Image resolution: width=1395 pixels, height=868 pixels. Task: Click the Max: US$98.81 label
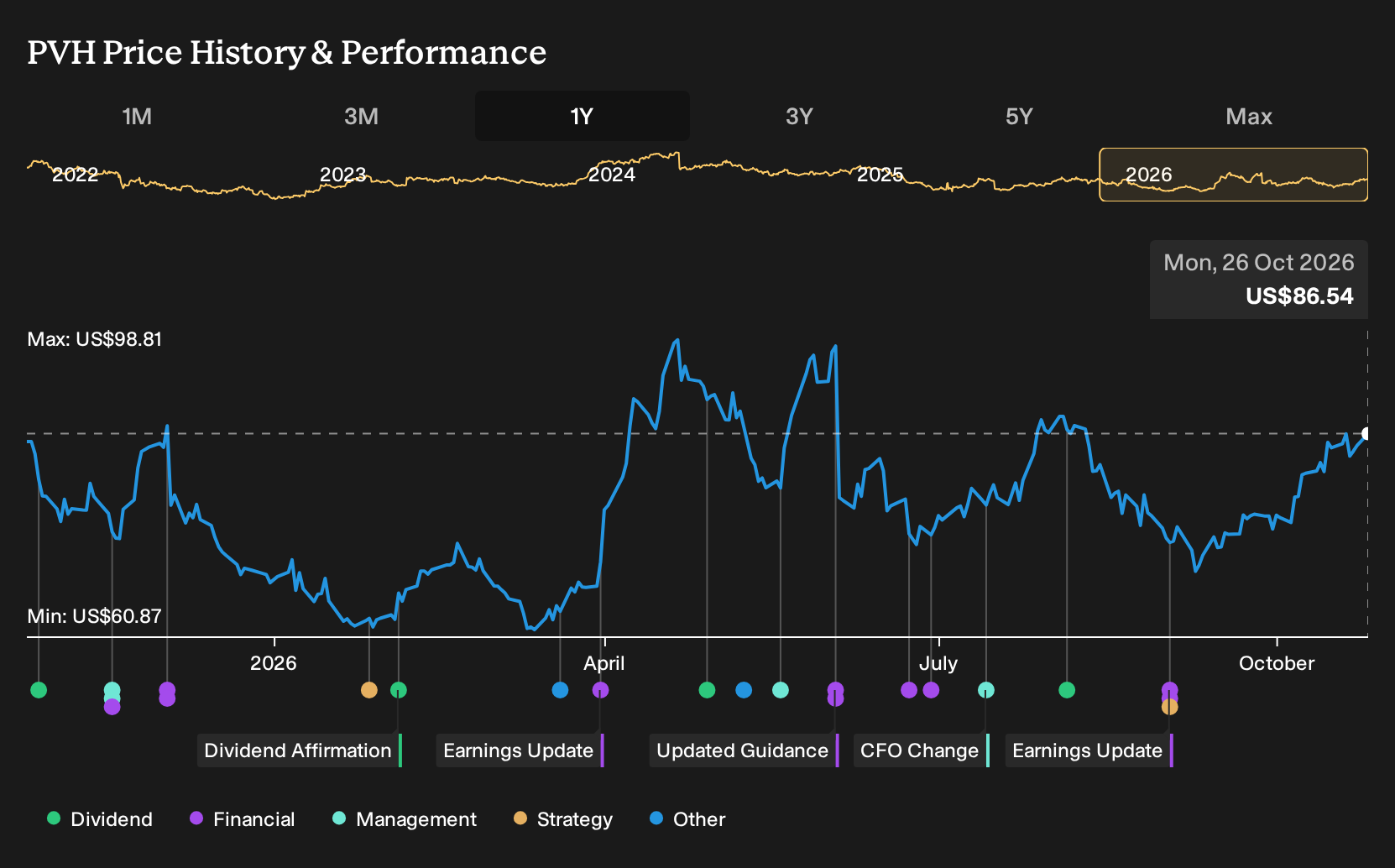[x=95, y=339]
